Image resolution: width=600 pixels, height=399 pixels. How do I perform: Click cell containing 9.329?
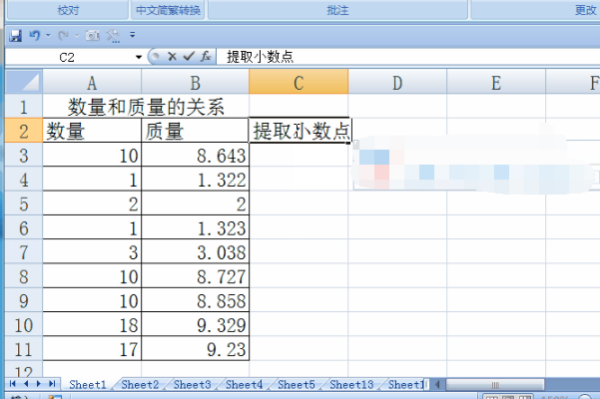(x=195, y=325)
